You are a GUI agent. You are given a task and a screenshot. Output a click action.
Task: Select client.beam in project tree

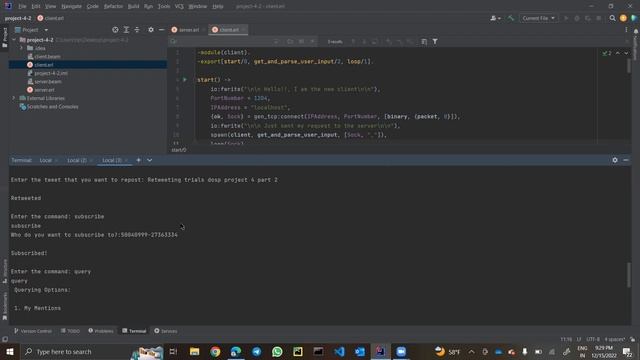coord(47,56)
